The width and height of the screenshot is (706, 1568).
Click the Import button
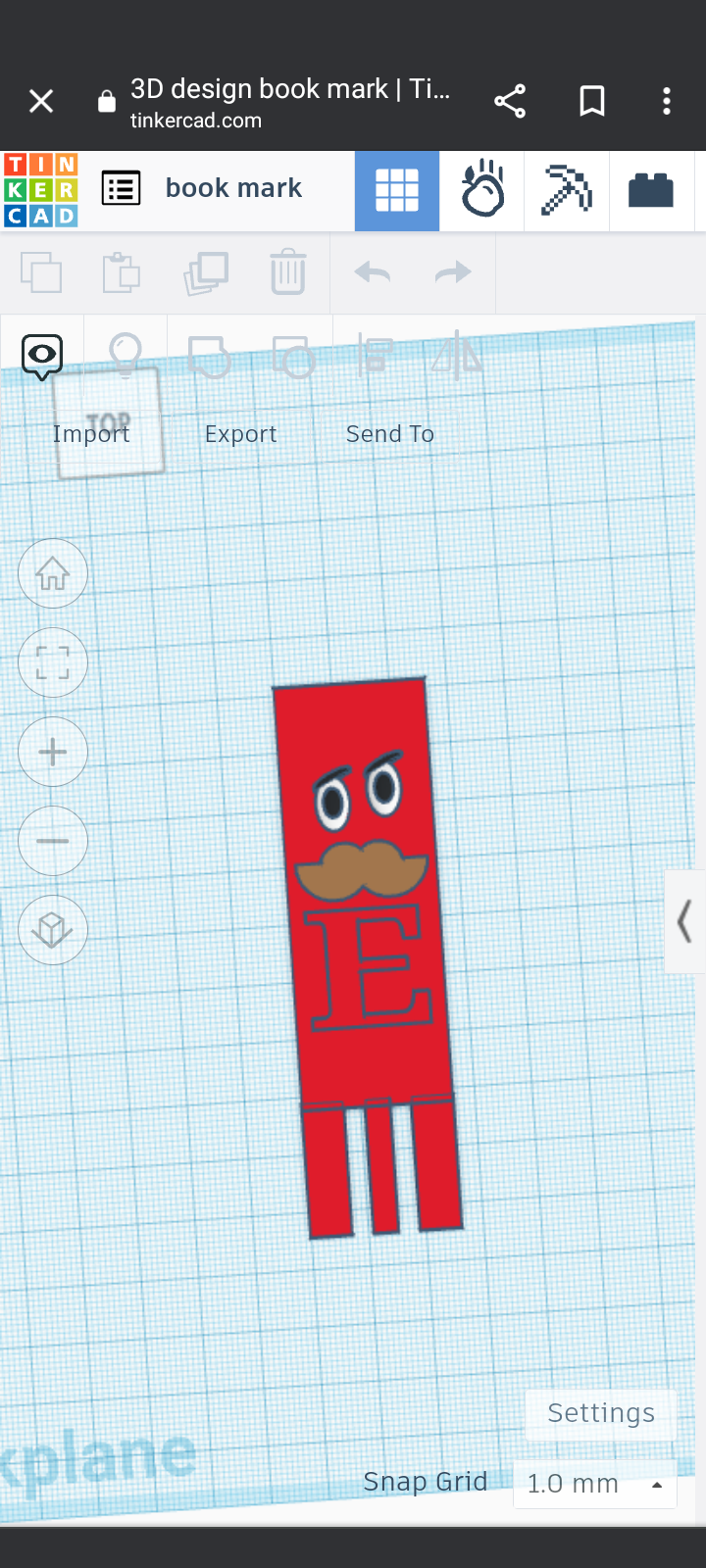[91, 434]
